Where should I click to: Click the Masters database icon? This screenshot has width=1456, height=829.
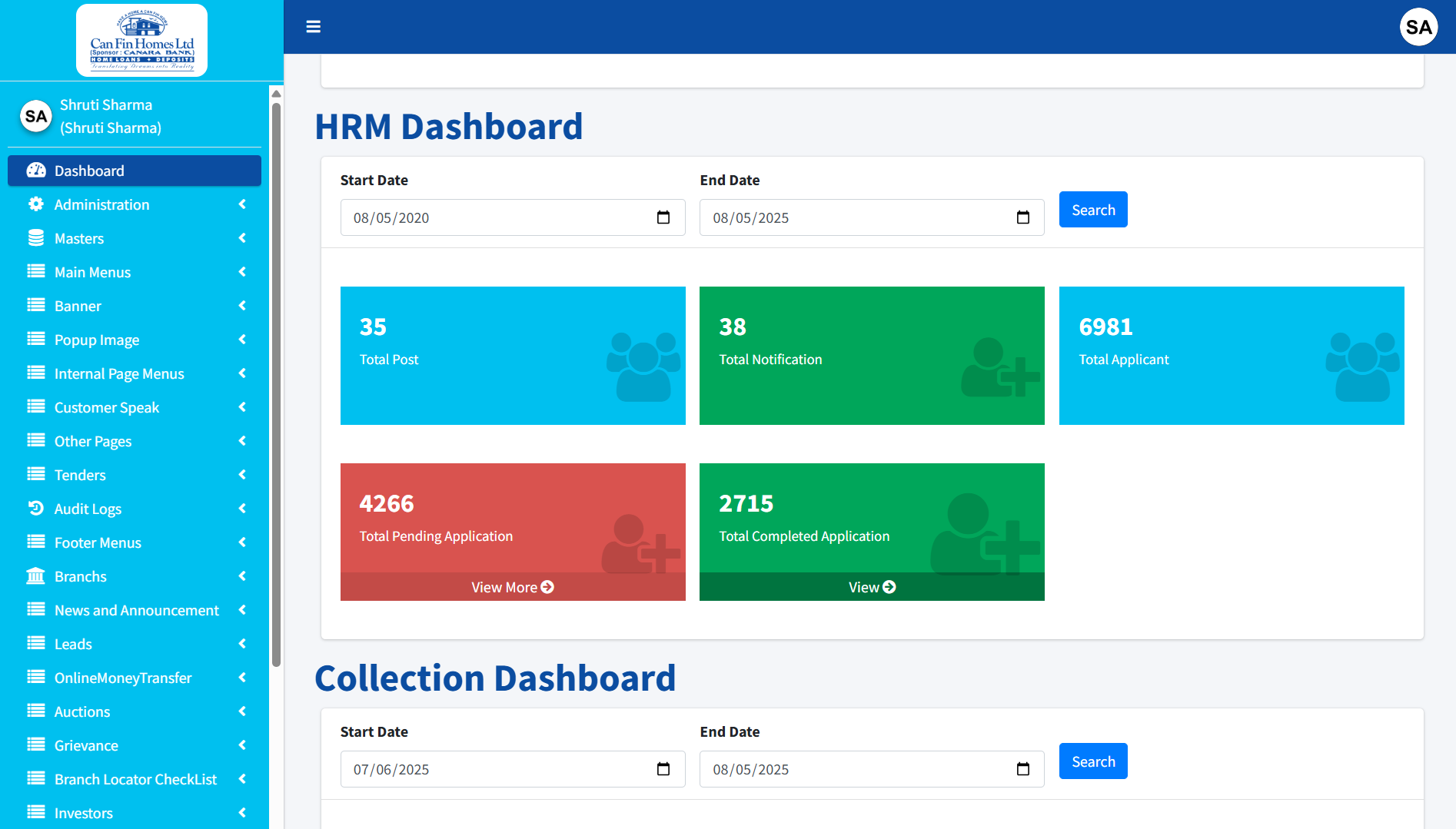click(36, 238)
